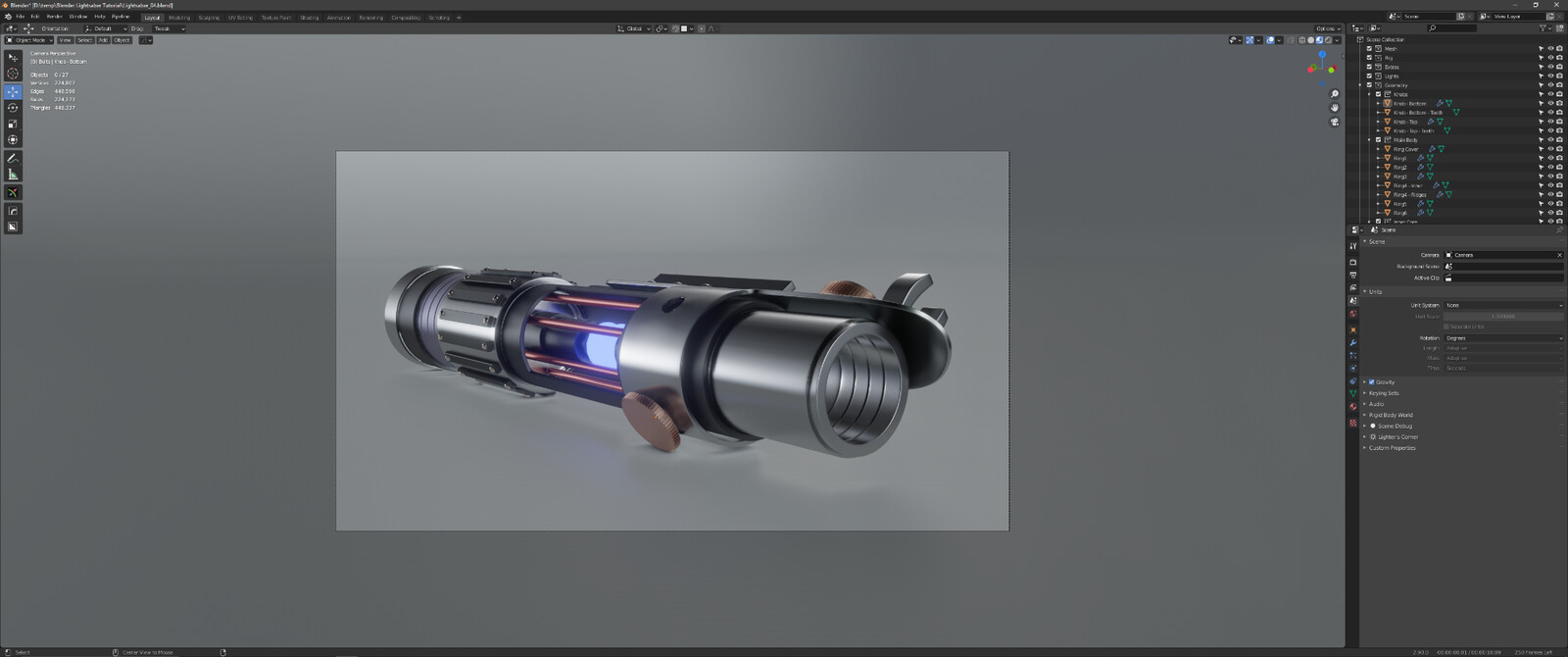Open the Object properties tab

(1352, 329)
